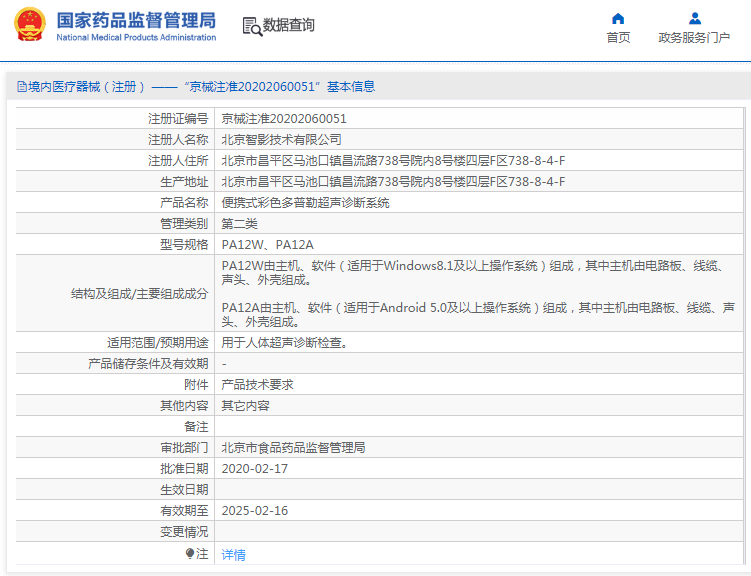
Task: Click the national emblem logo
Action: point(30,24)
